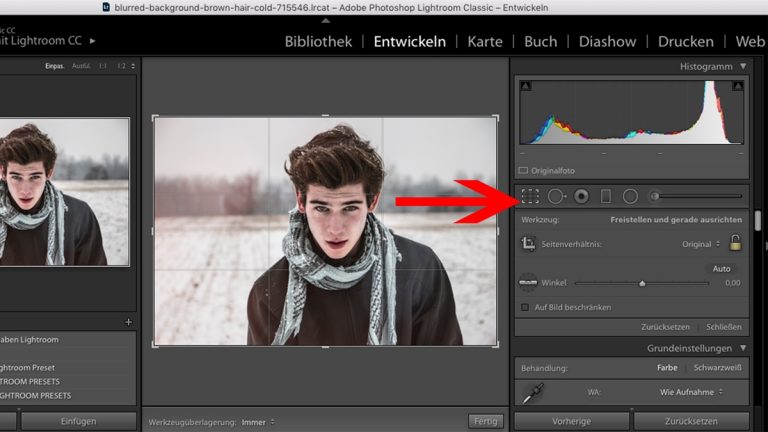Pick the straighten level tool beside Winkel

tap(528, 283)
